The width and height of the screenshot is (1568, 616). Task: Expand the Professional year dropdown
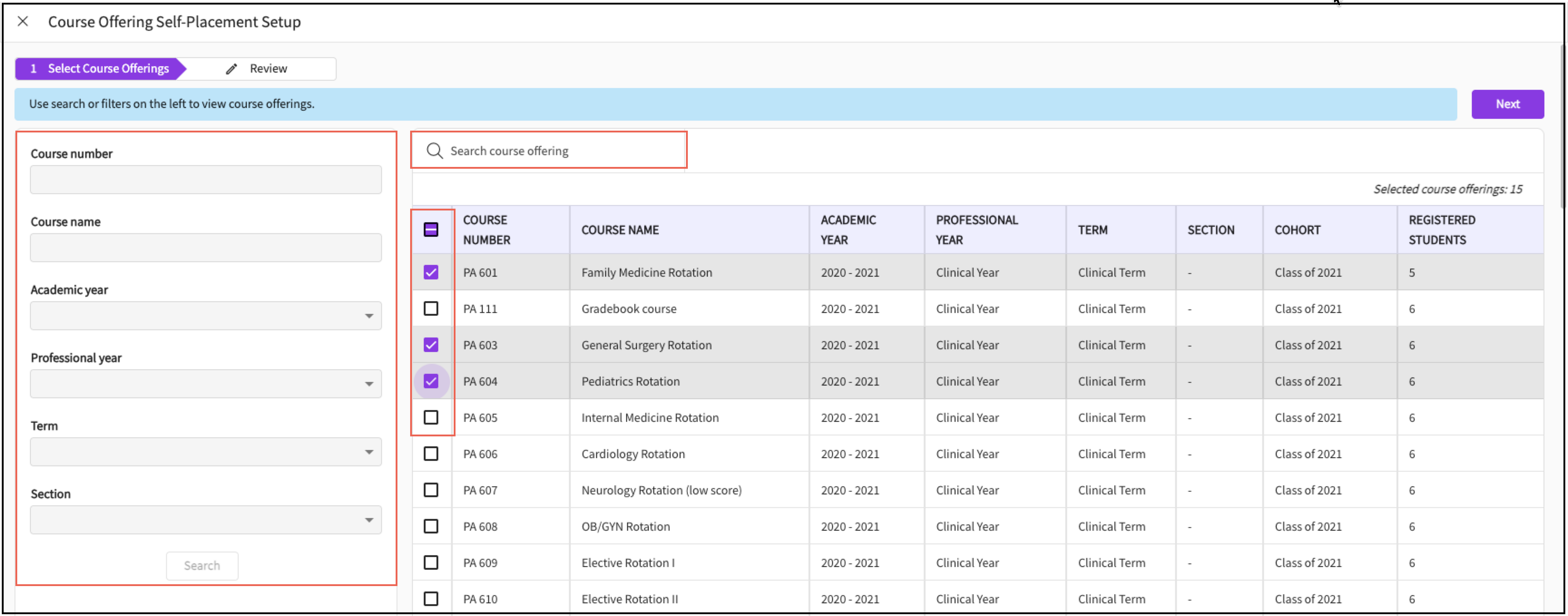pyautogui.click(x=206, y=383)
